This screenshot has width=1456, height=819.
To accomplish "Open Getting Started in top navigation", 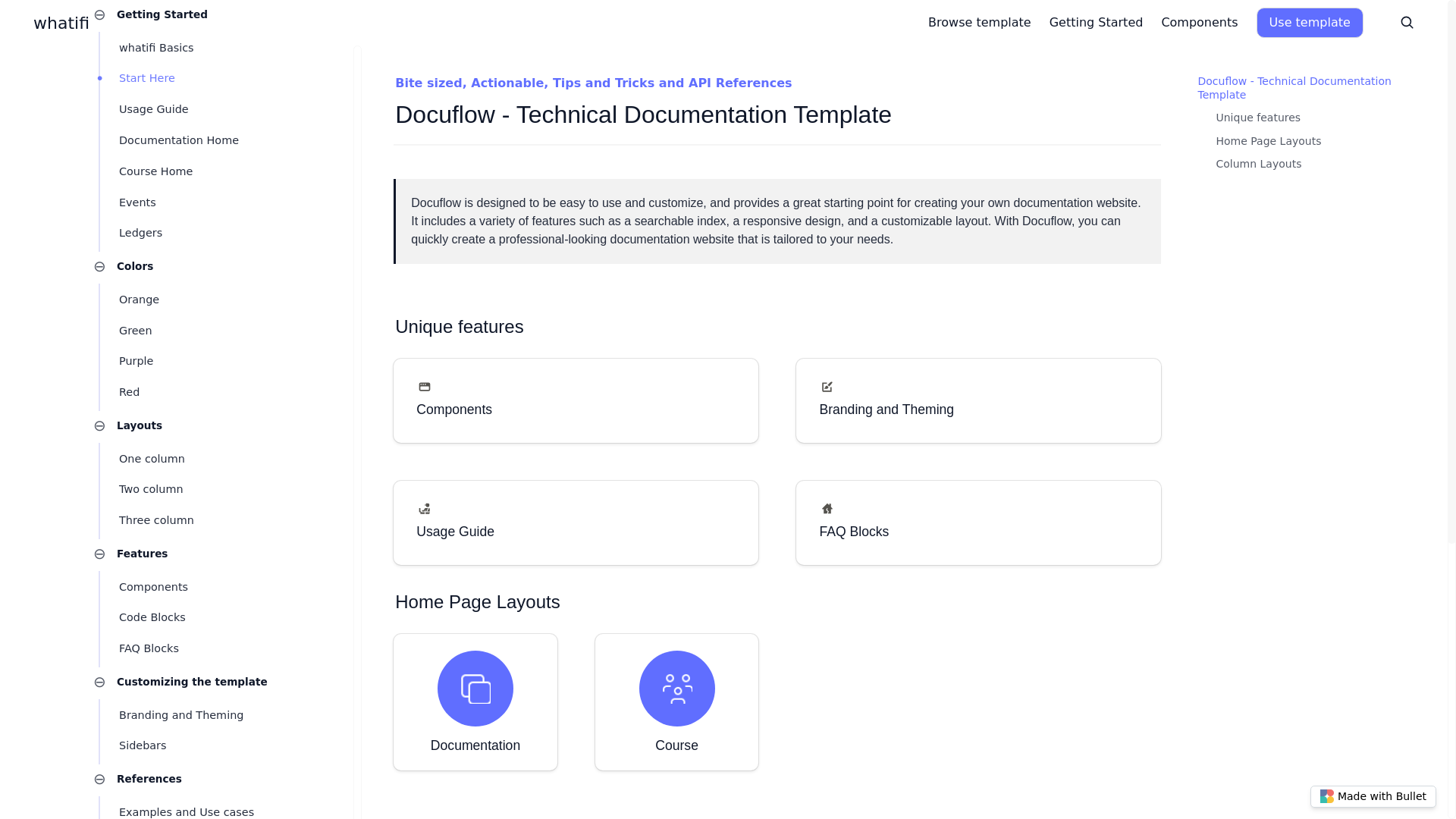I will pos(1096,23).
